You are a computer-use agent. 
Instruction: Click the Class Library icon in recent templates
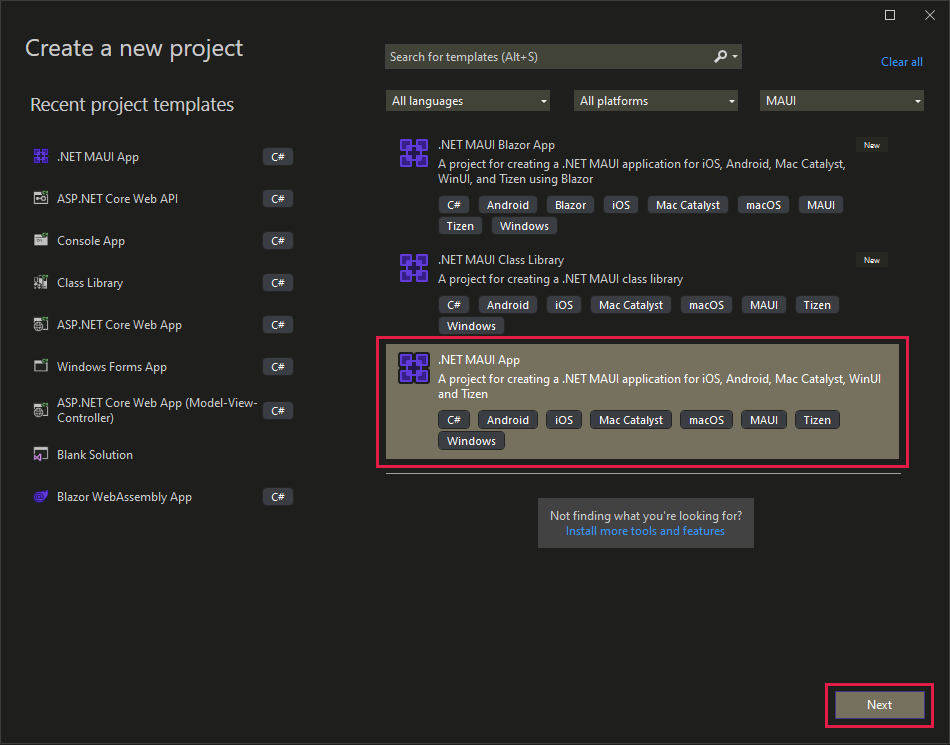click(41, 282)
